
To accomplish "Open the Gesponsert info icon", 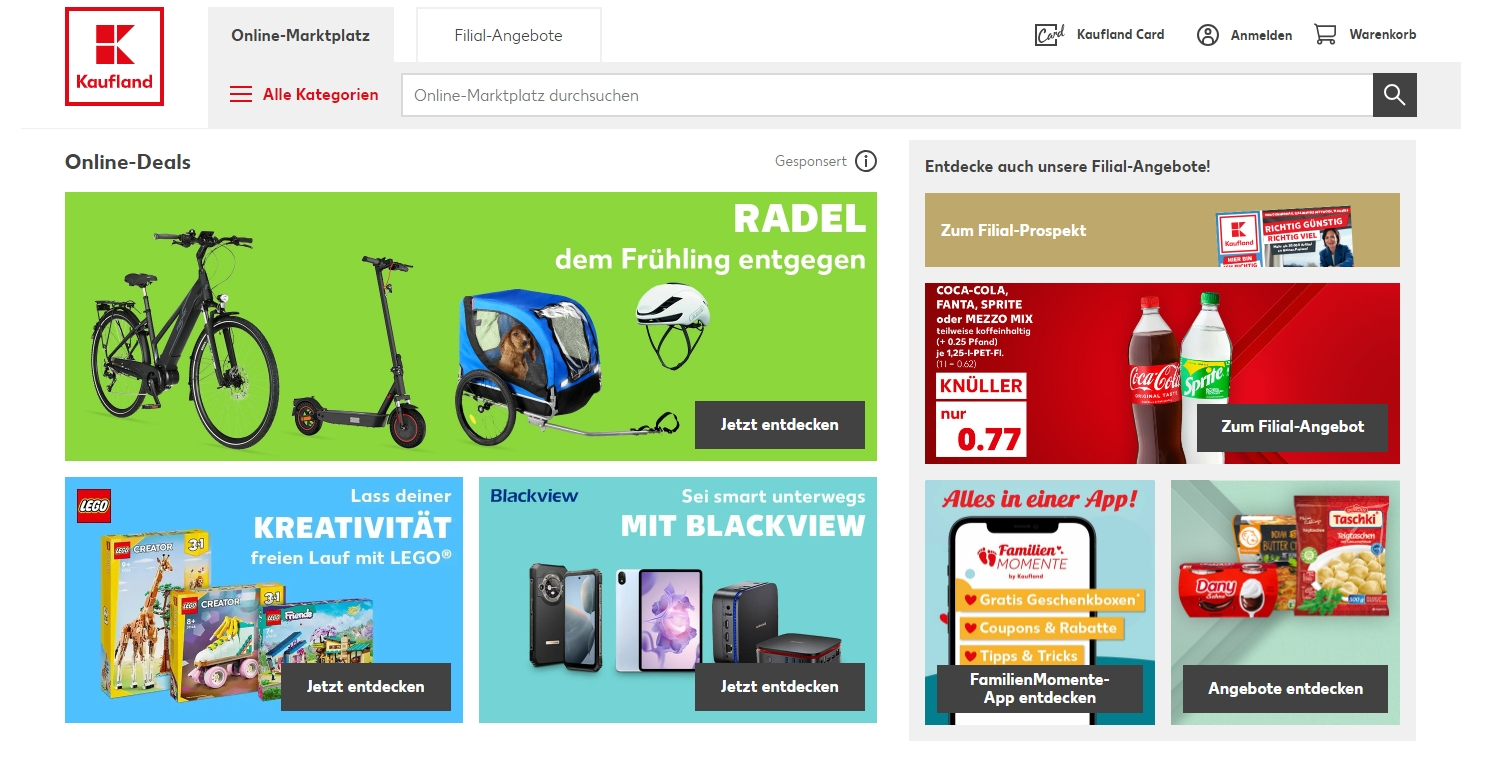I will point(866,161).
